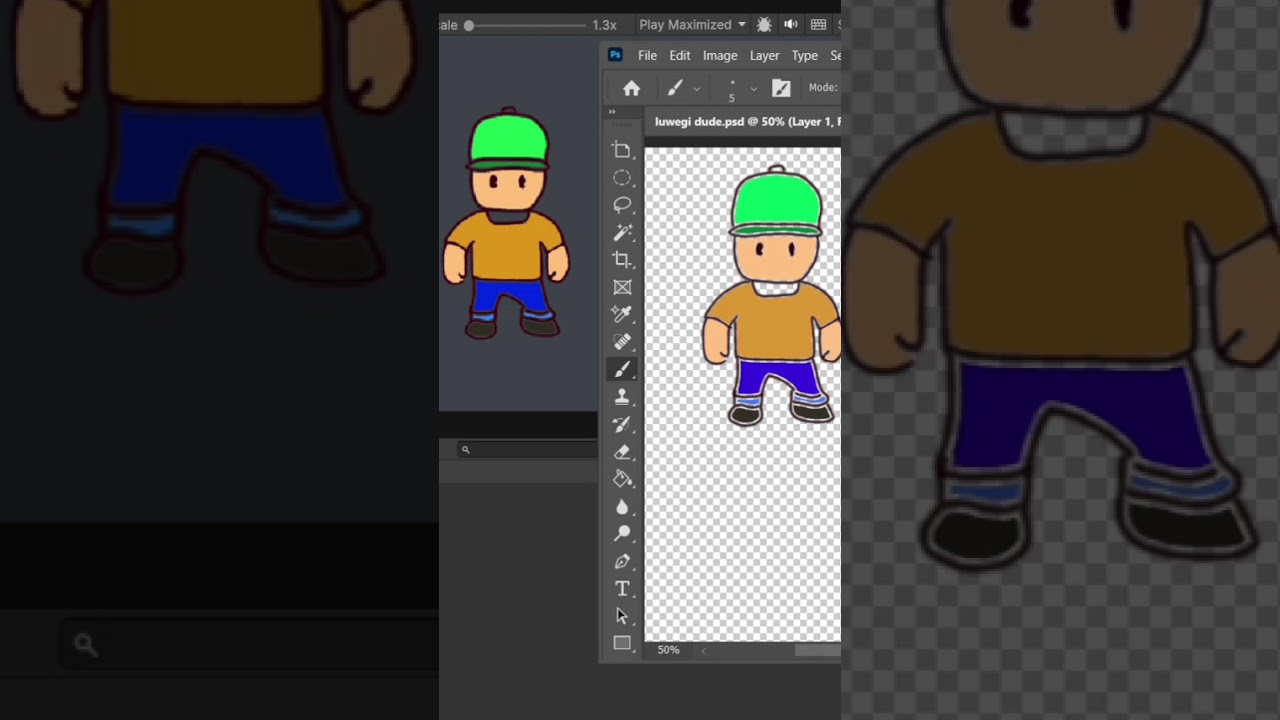Select the Magic Wand tool
Image resolution: width=1280 pixels, height=720 pixels.
pos(622,232)
